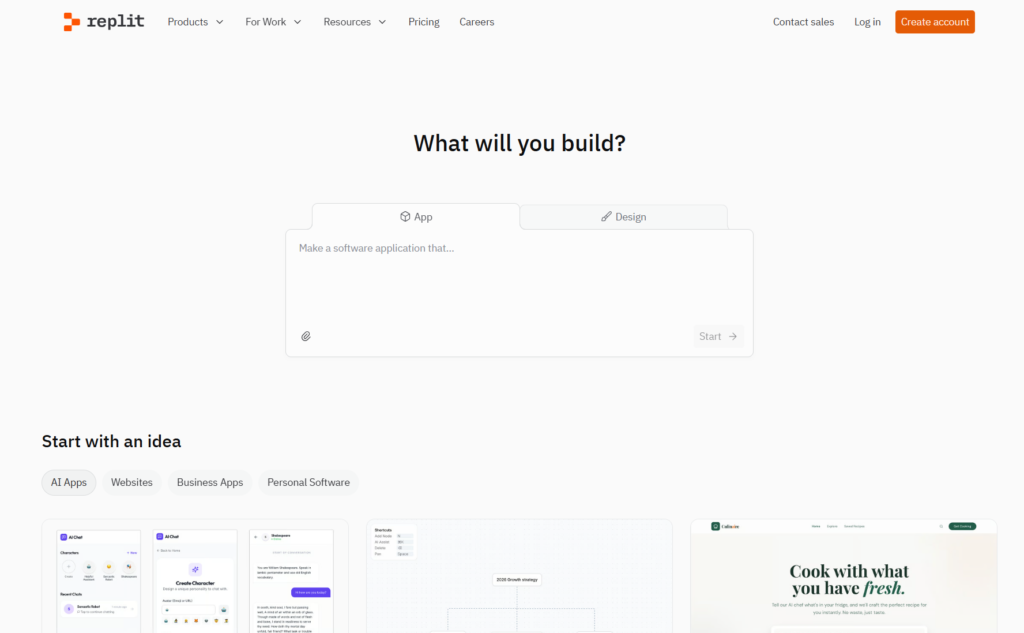Click the Replit logo in the header
Image resolution: width=1024 pixels, height=633 pixels.
103,21
